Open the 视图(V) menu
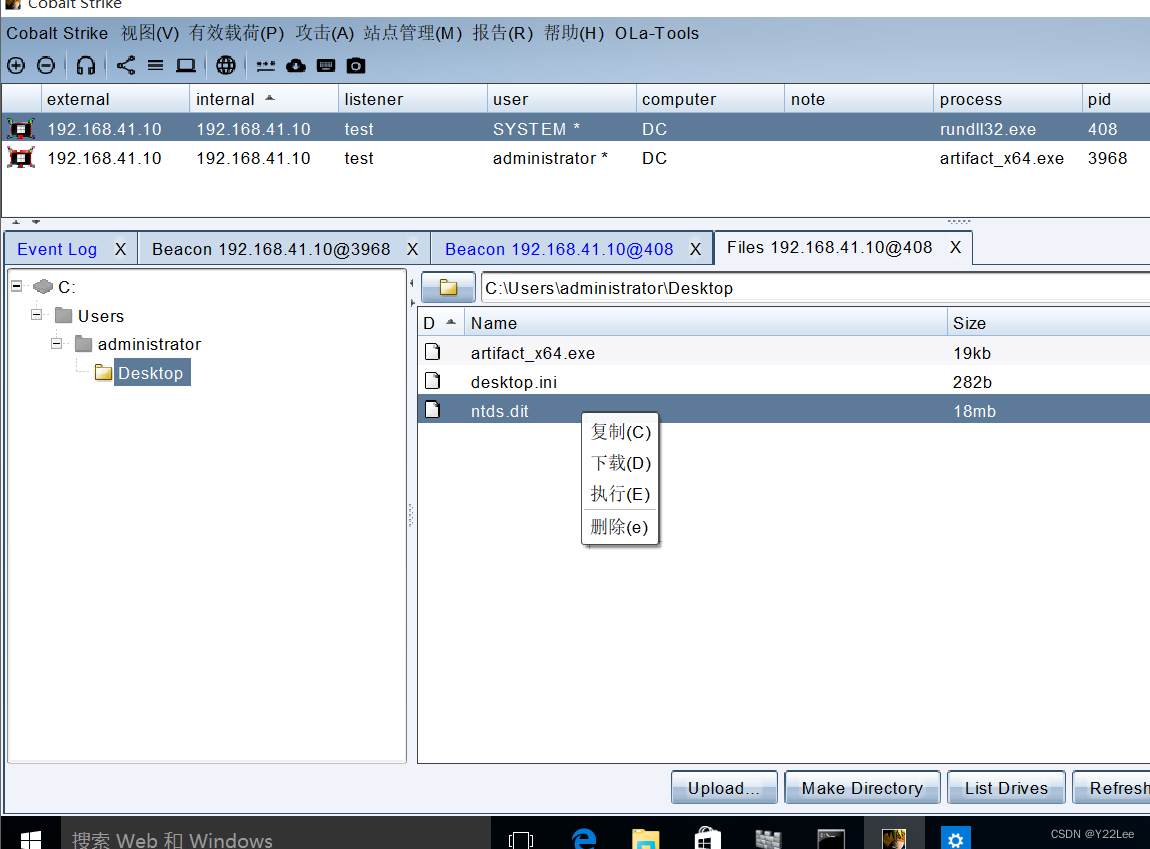Image resolution: width=1150 pixels, height=849 pixels. coord(150,33)
